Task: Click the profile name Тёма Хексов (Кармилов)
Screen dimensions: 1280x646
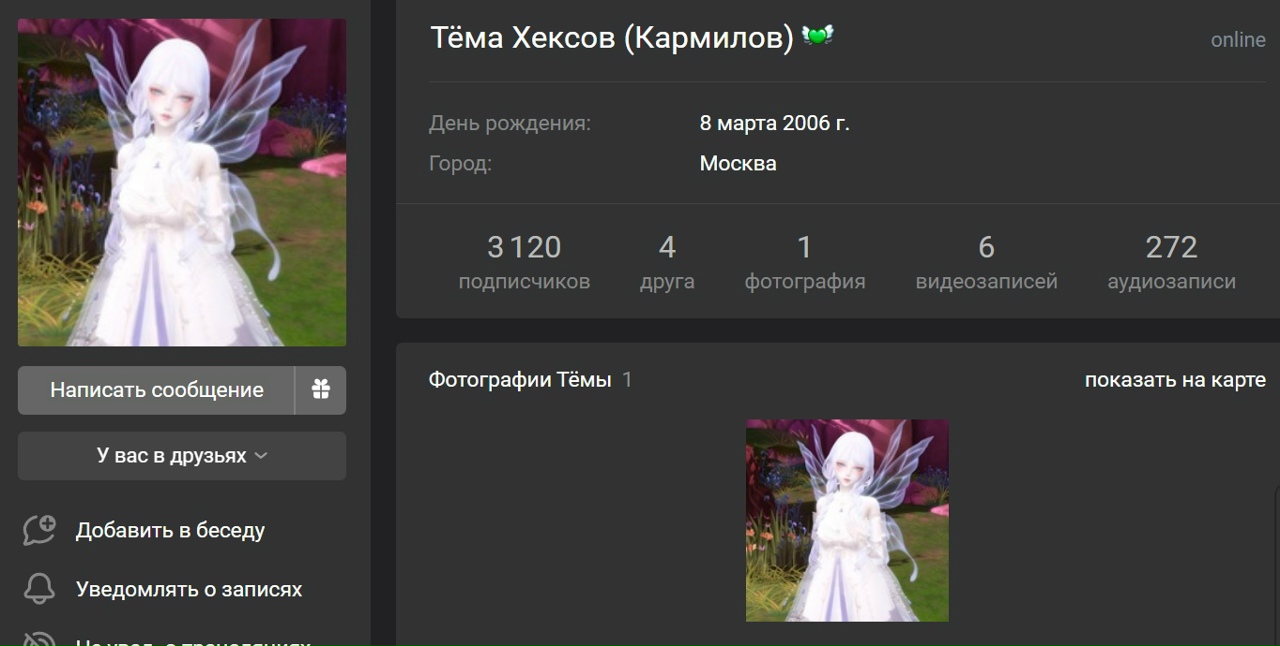Action: point(611,38)
